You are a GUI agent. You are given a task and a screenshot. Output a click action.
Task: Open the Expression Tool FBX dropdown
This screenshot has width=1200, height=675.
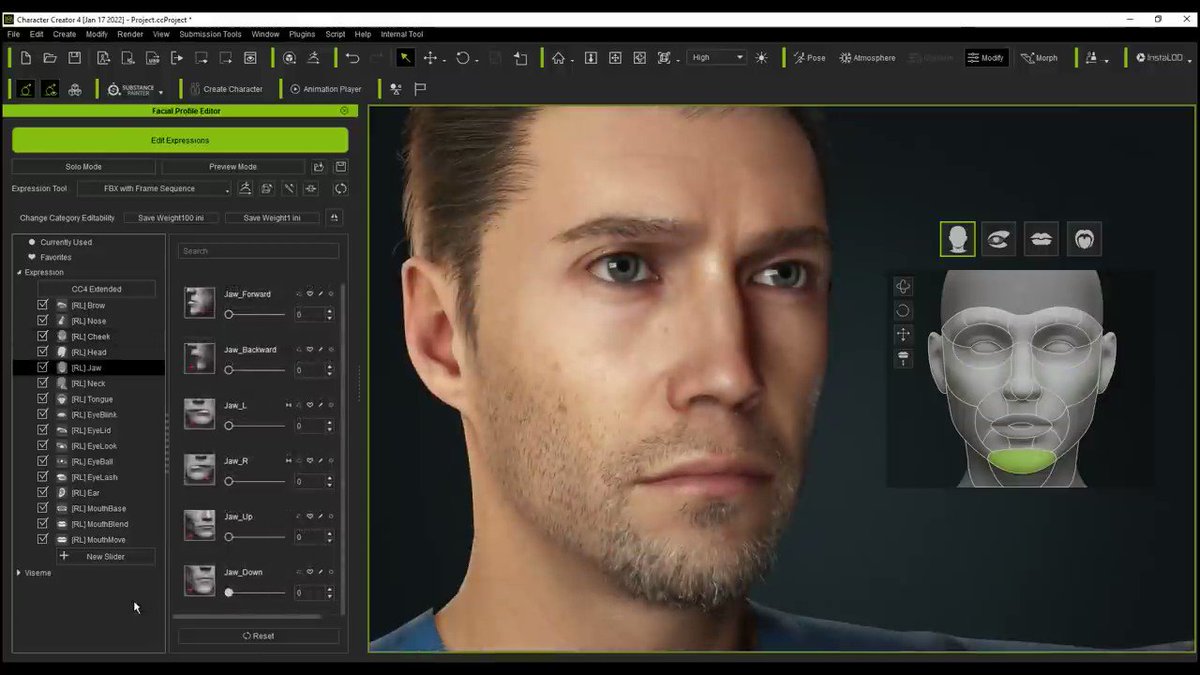click(154, 188)
